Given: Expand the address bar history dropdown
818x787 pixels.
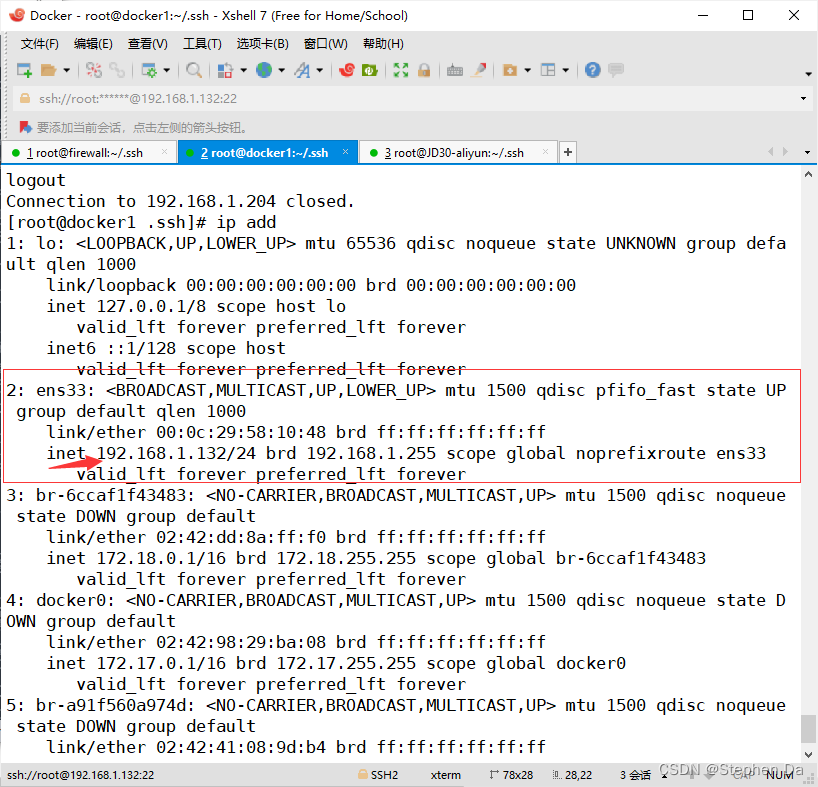Looking at the screenshot, I should tap(803, 99).
